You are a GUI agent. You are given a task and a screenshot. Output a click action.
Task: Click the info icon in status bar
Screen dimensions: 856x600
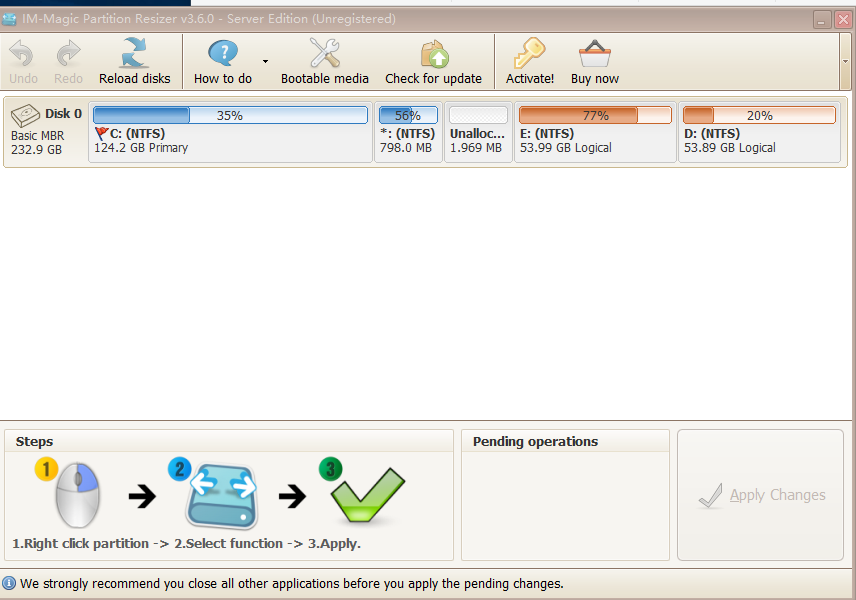pos(9,584)
